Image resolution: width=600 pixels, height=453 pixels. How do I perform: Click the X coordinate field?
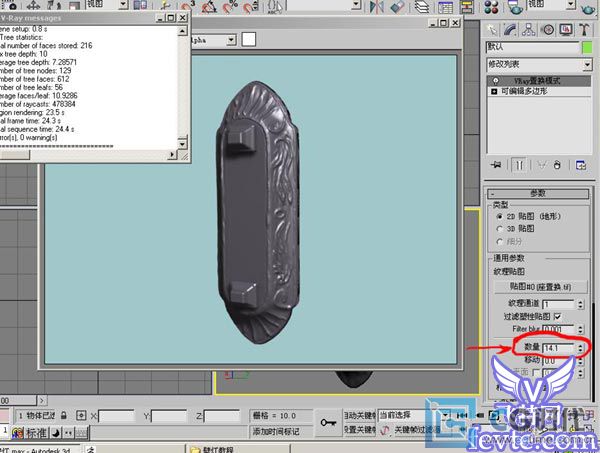click(116, 416)
